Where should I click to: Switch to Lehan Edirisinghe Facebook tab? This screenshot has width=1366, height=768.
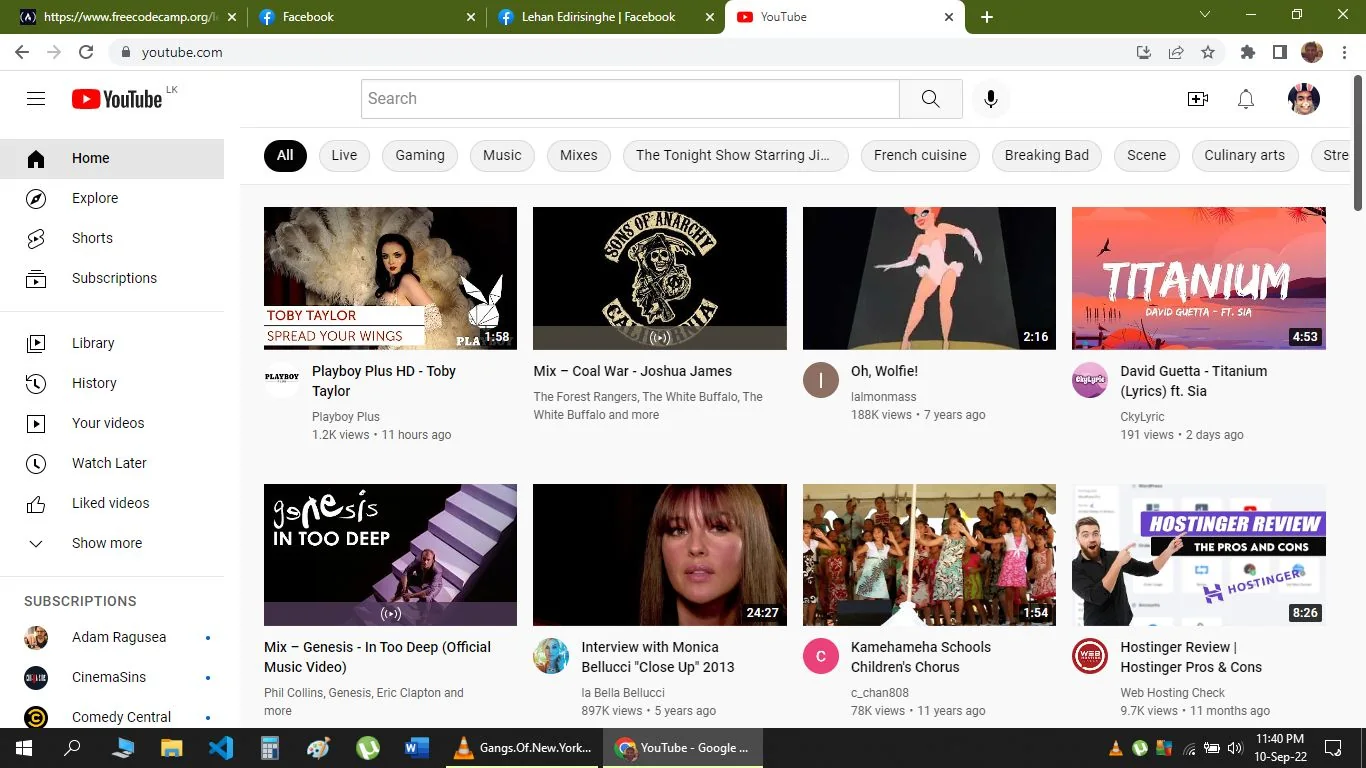coord(606,17)
